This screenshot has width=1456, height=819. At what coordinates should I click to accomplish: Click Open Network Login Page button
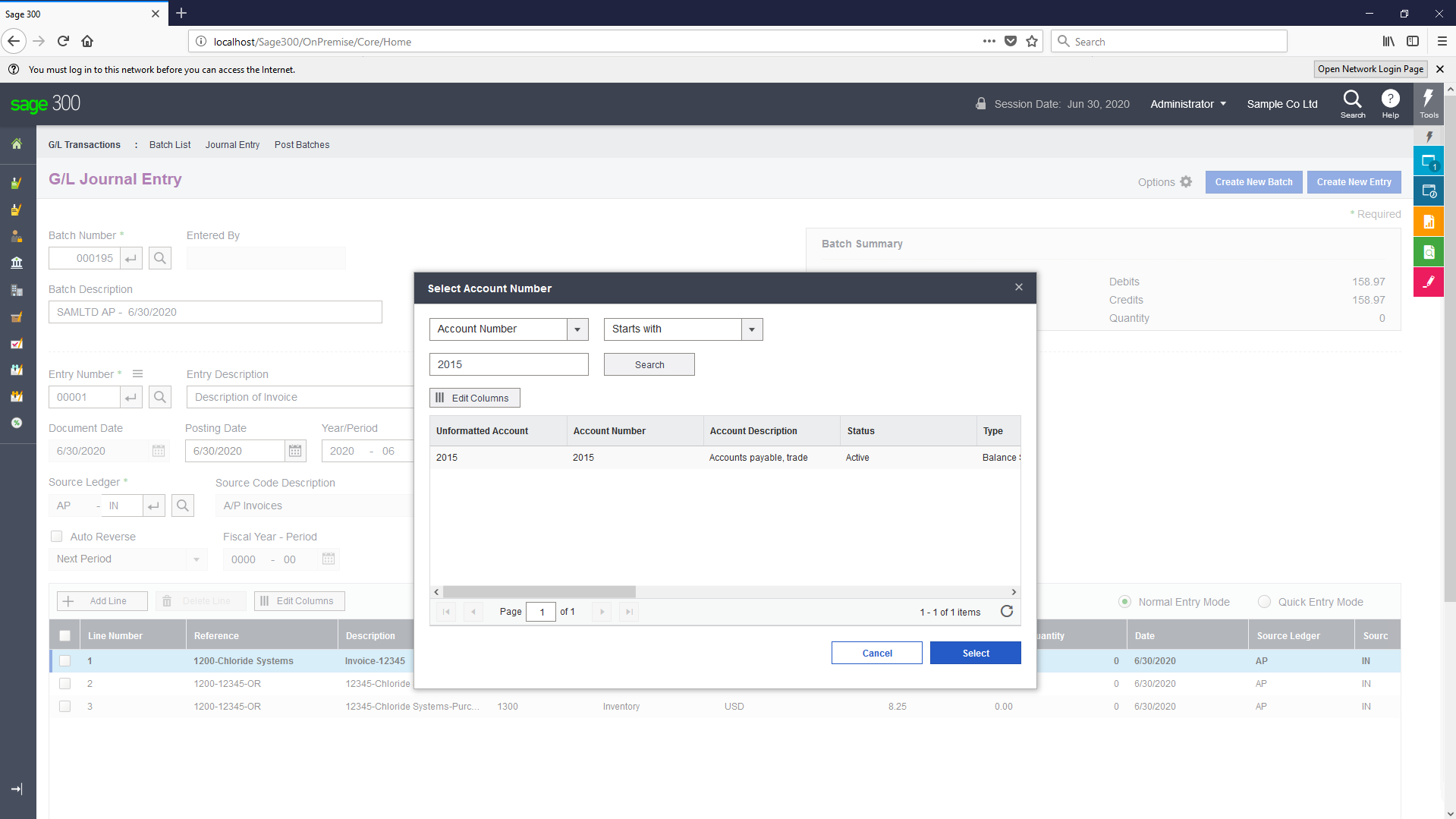[x=1370, y=69]
